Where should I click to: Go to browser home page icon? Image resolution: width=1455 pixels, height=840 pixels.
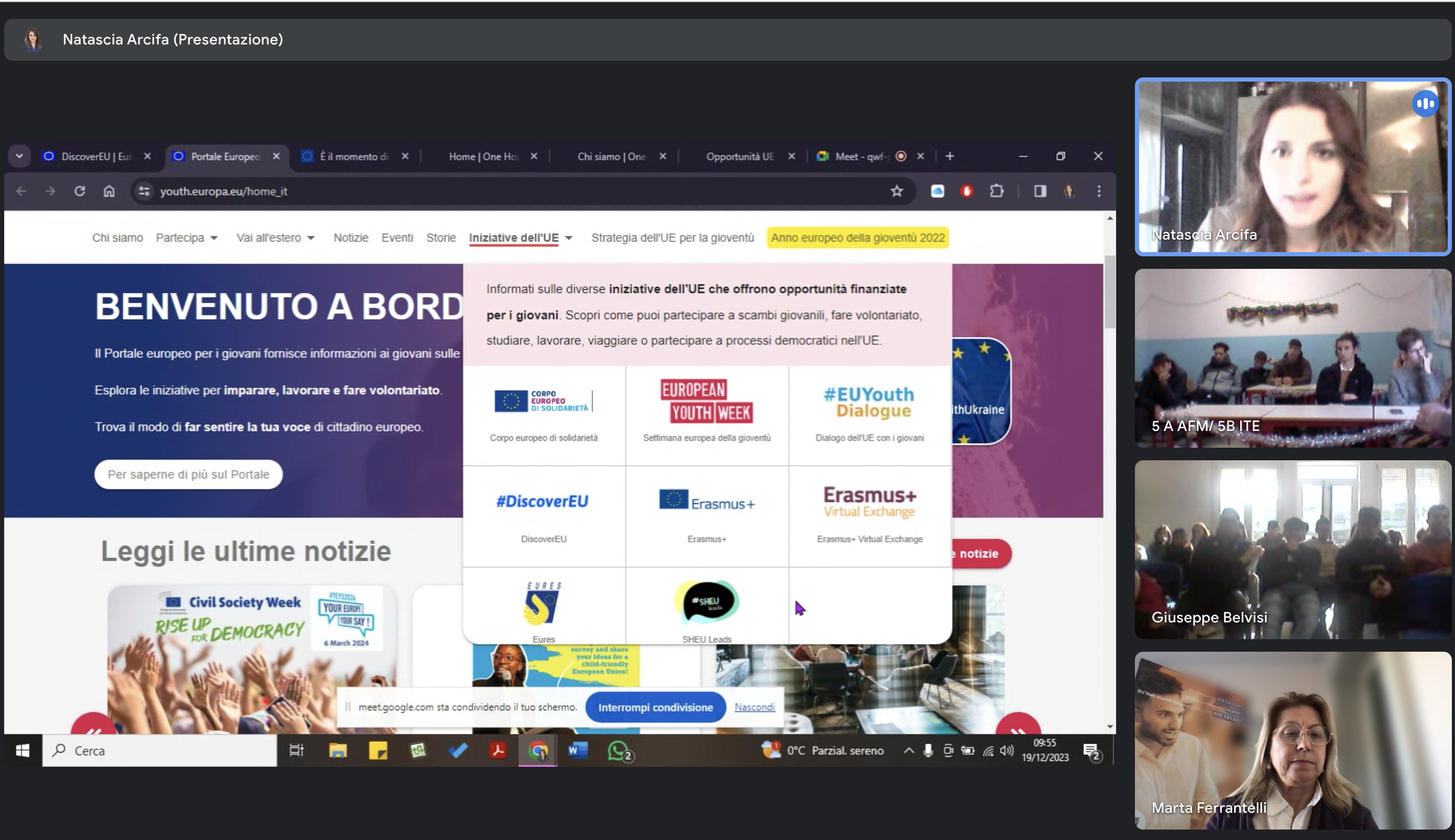109,191
